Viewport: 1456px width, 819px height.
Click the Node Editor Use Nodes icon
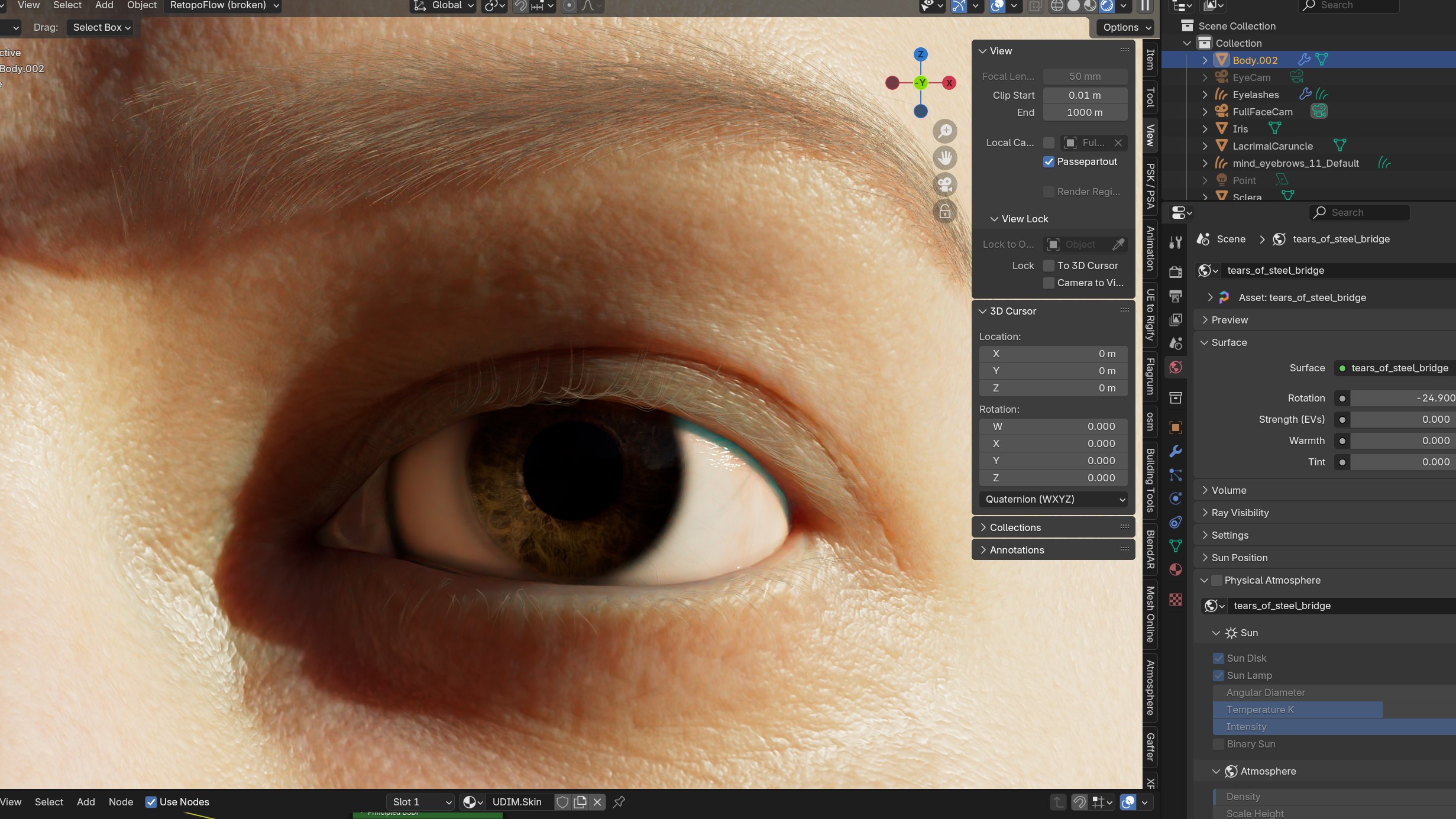coord(151,801)
